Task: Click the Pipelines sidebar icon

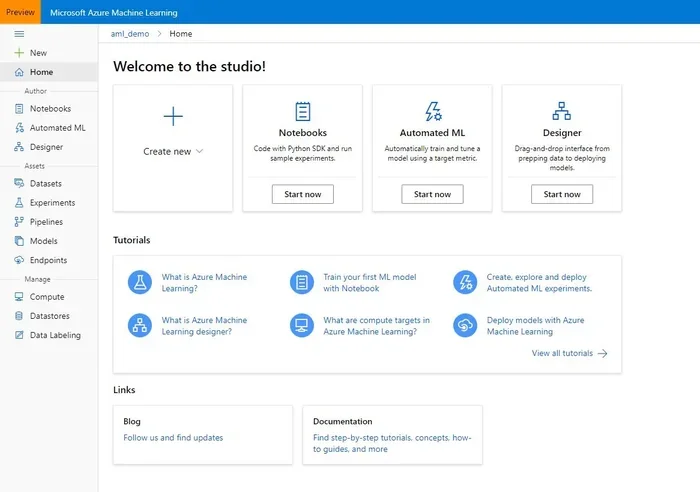Action: 19,222
